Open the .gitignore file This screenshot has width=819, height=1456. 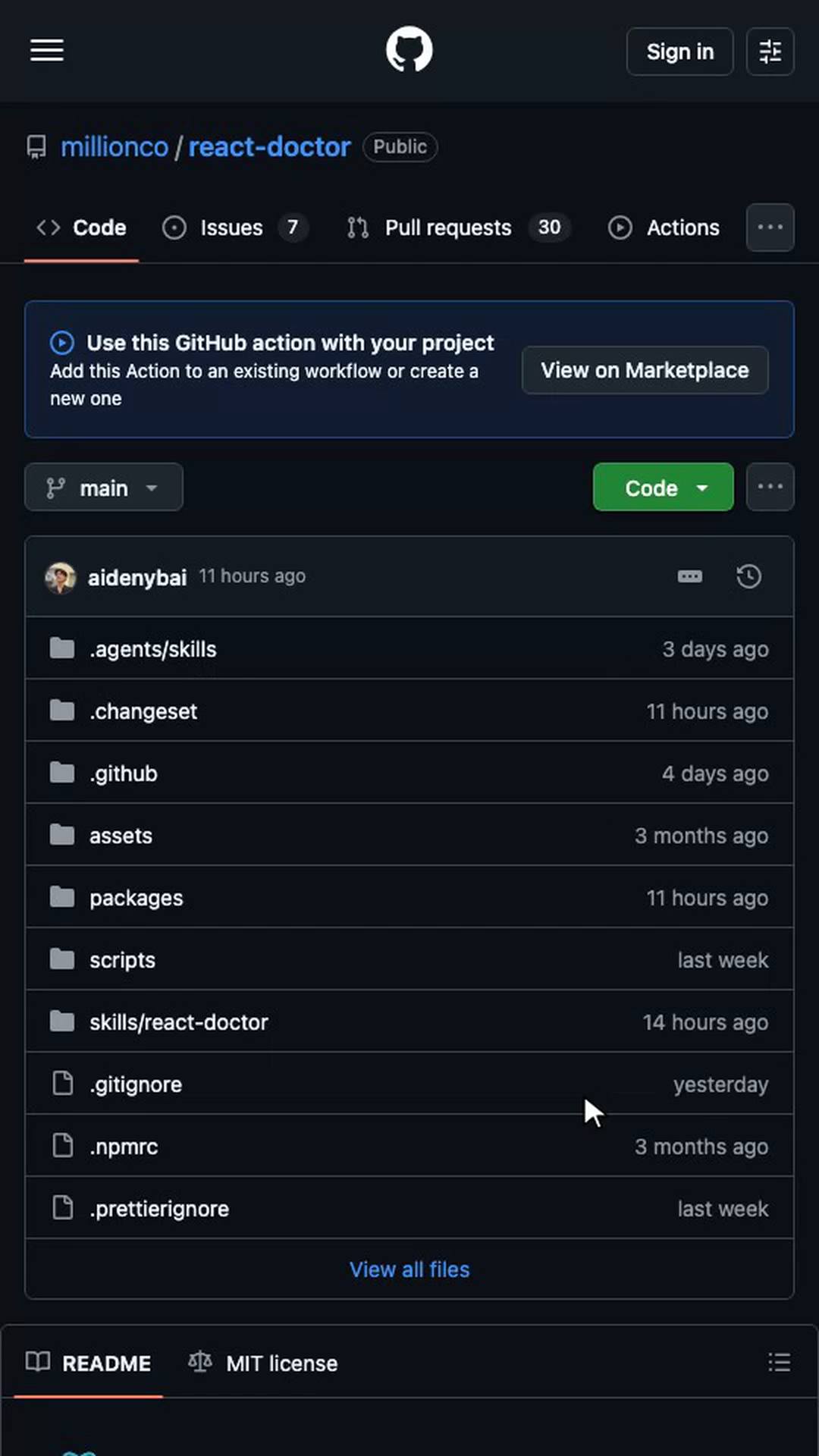click(136, 1084)
